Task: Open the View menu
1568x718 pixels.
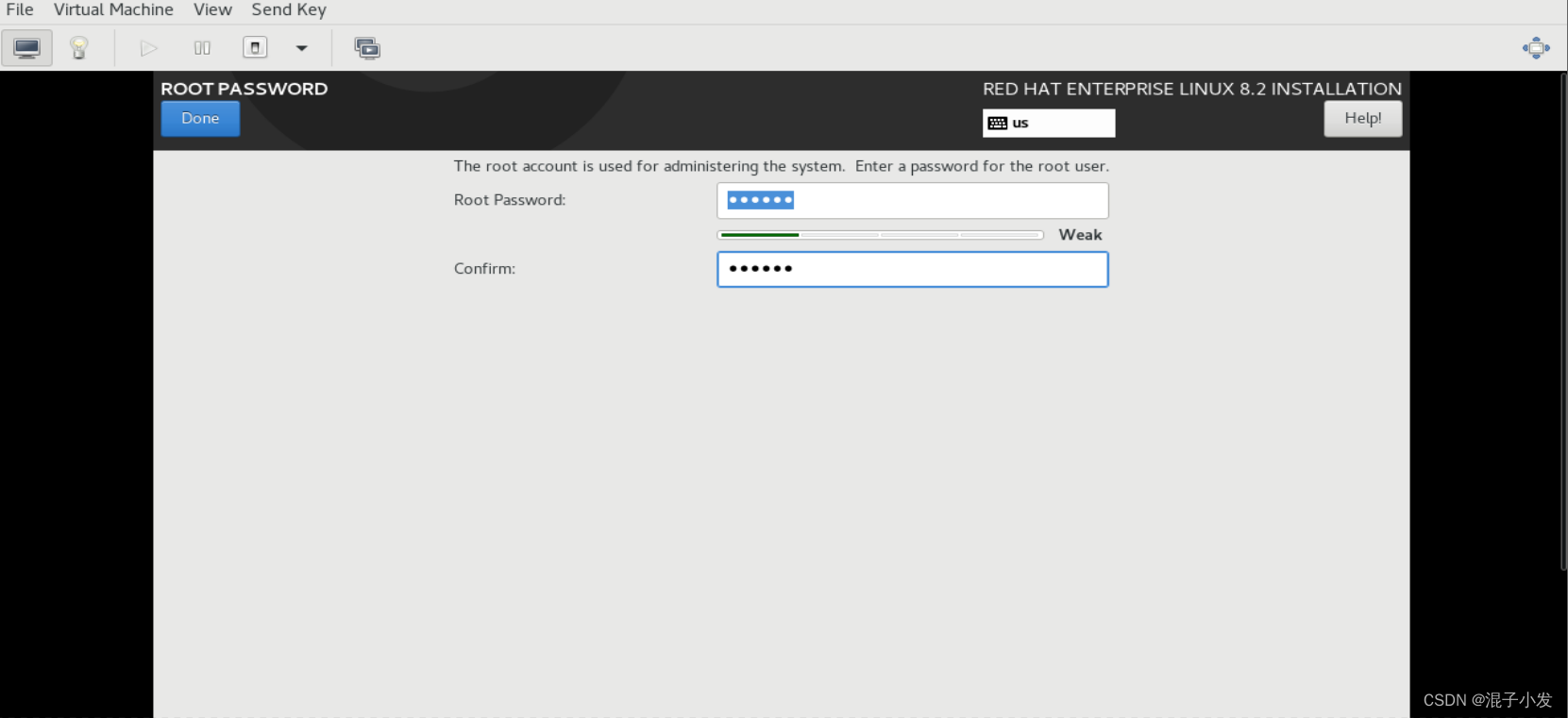Action: pyautogui.click(x=212, y=9)
